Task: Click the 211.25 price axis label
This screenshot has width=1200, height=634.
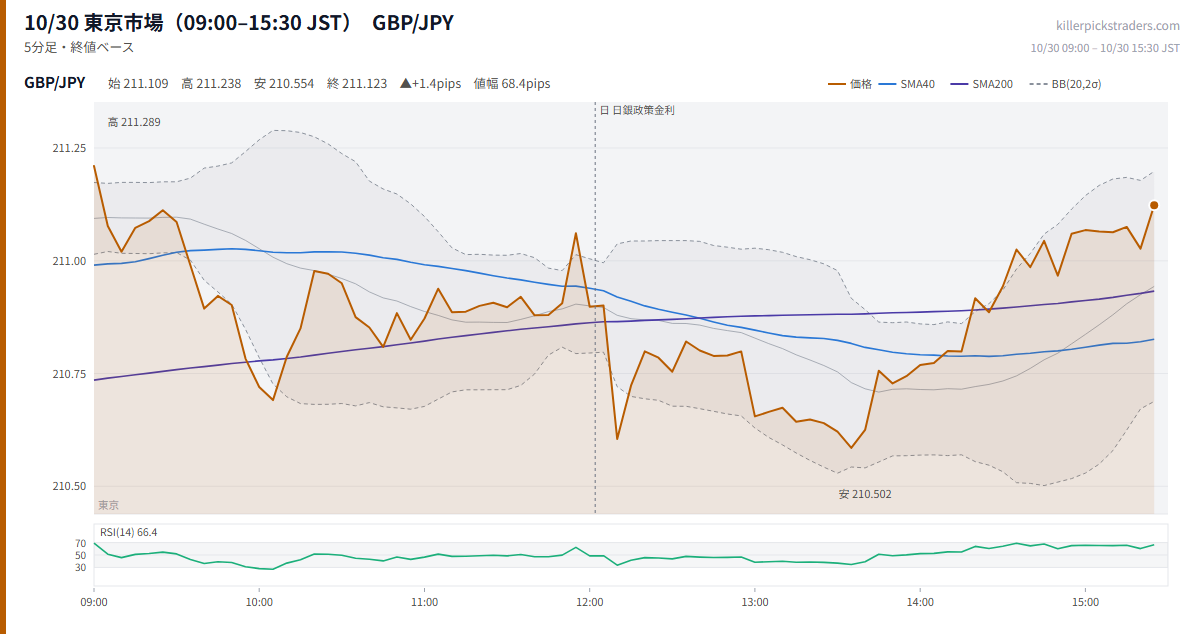Action: point(69,148)
